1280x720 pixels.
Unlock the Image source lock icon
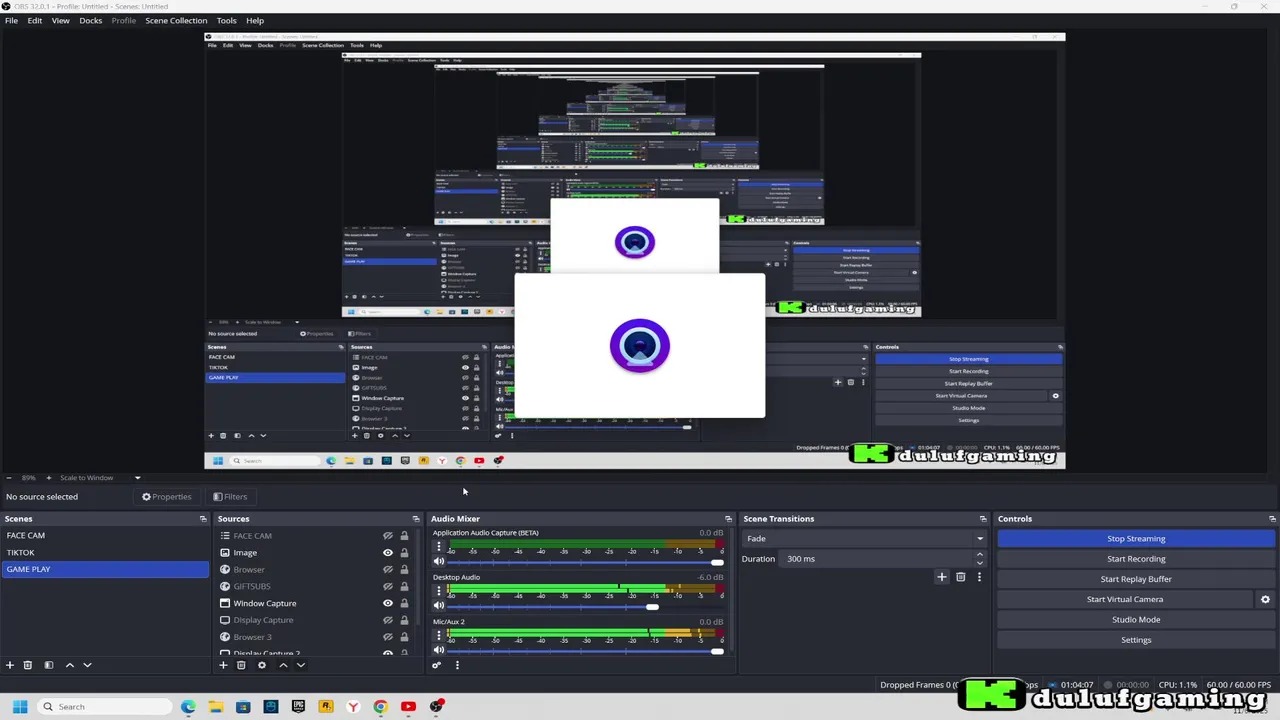click(x=404, y=553)
